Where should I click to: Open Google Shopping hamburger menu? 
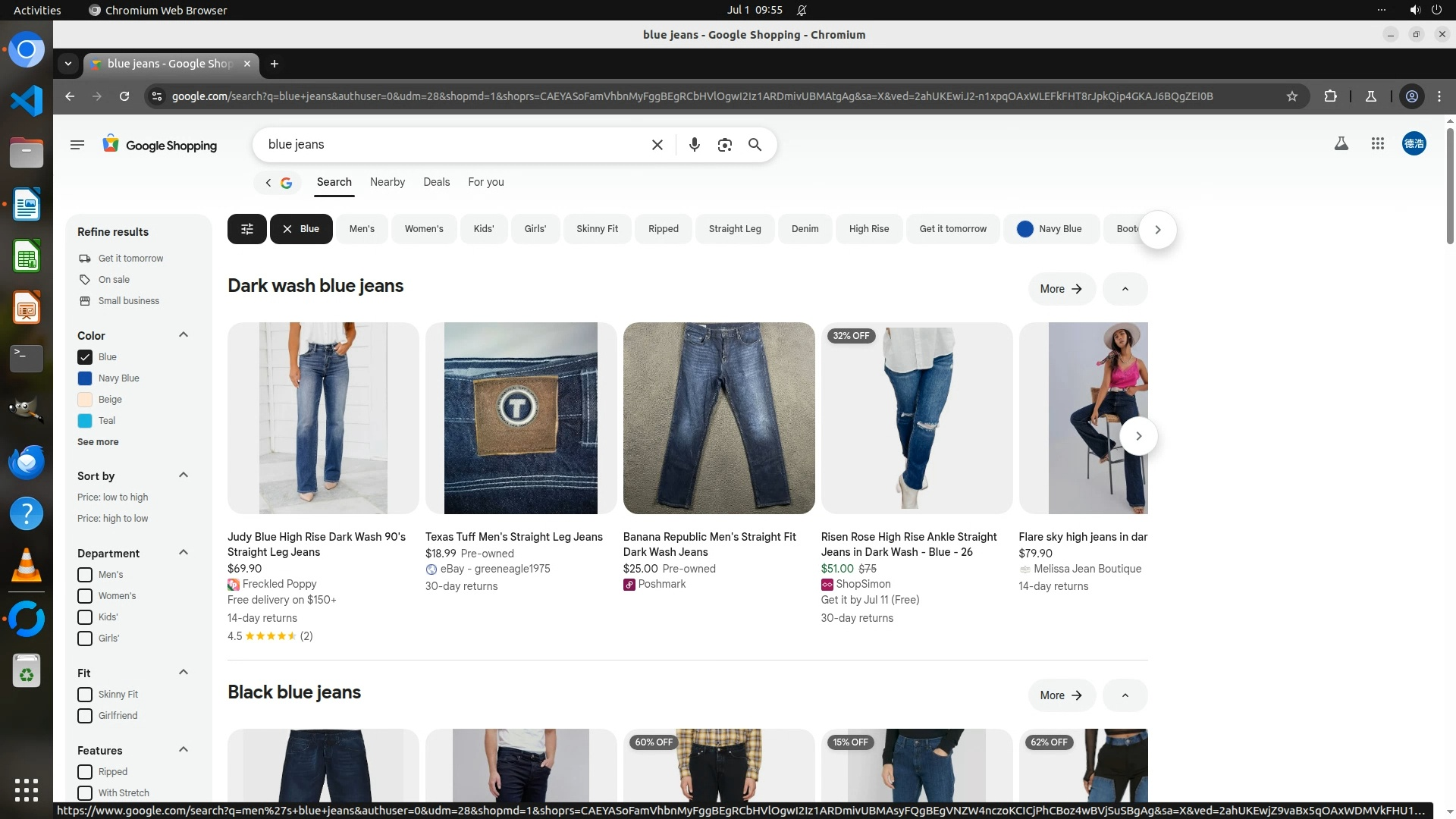click(77, 144)
